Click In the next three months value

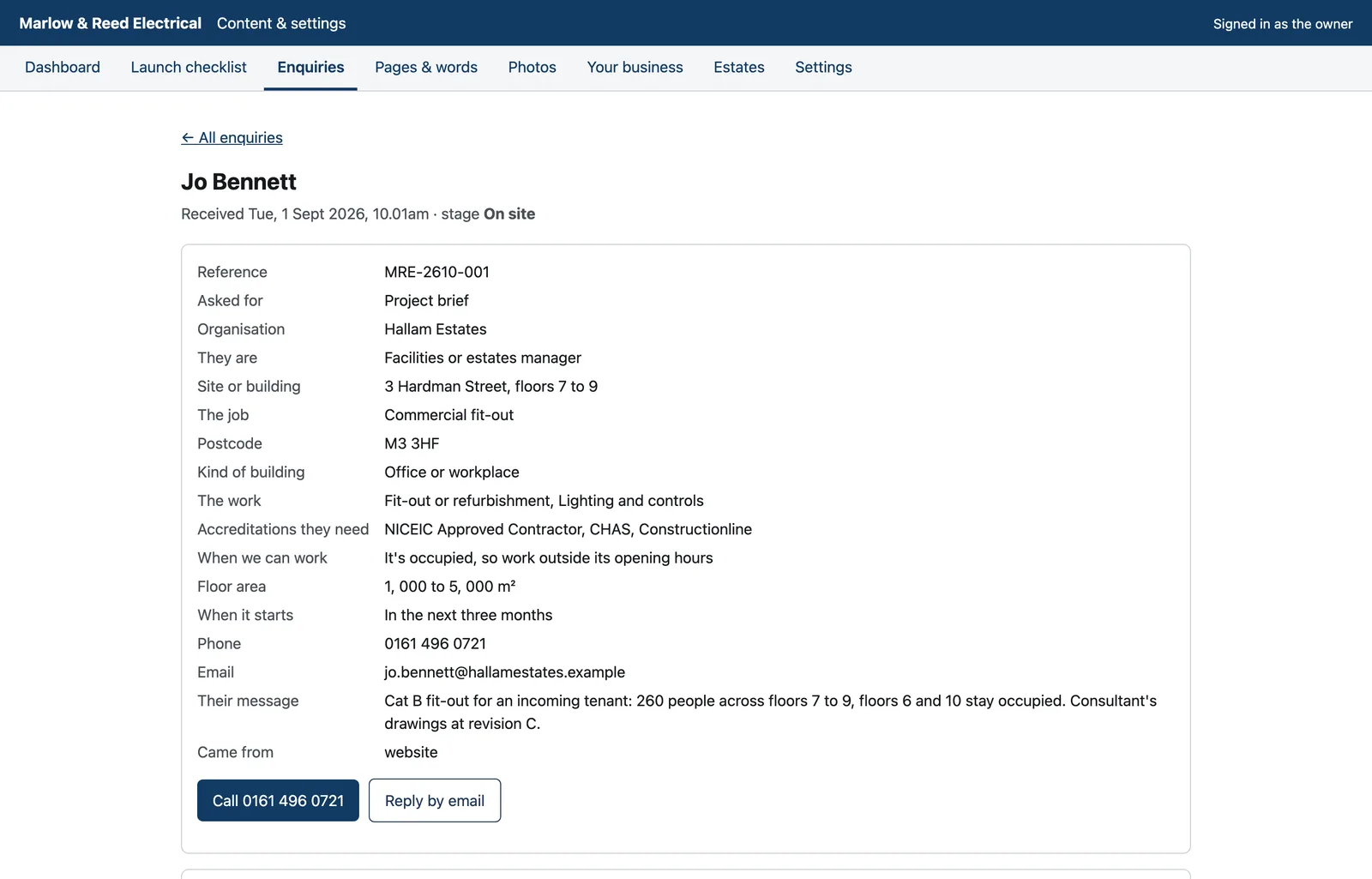468,615
